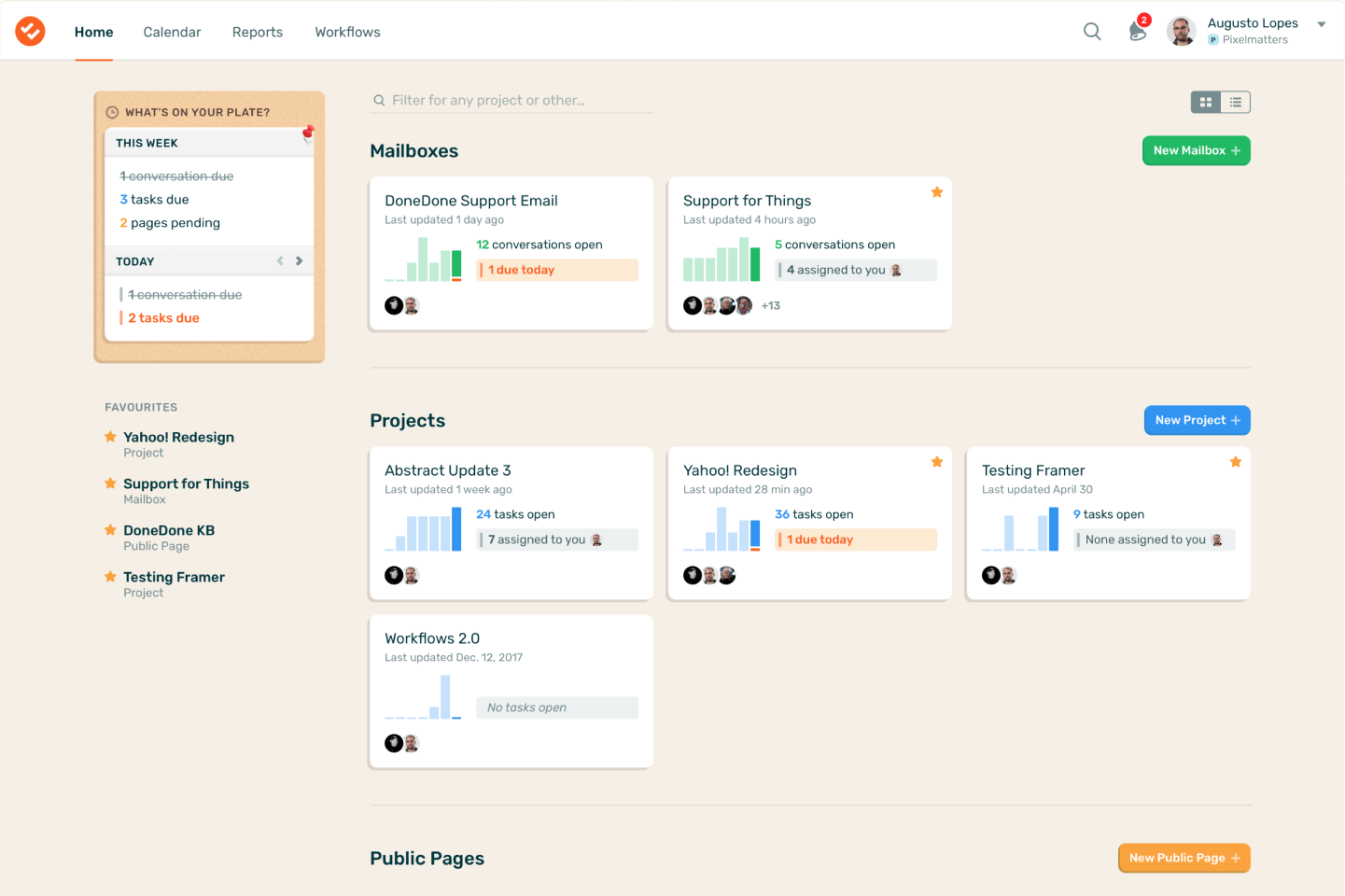This screenshot has width=1345, height=896.
Task: Open notifications bell with red badge
Action: point(1138,31)
